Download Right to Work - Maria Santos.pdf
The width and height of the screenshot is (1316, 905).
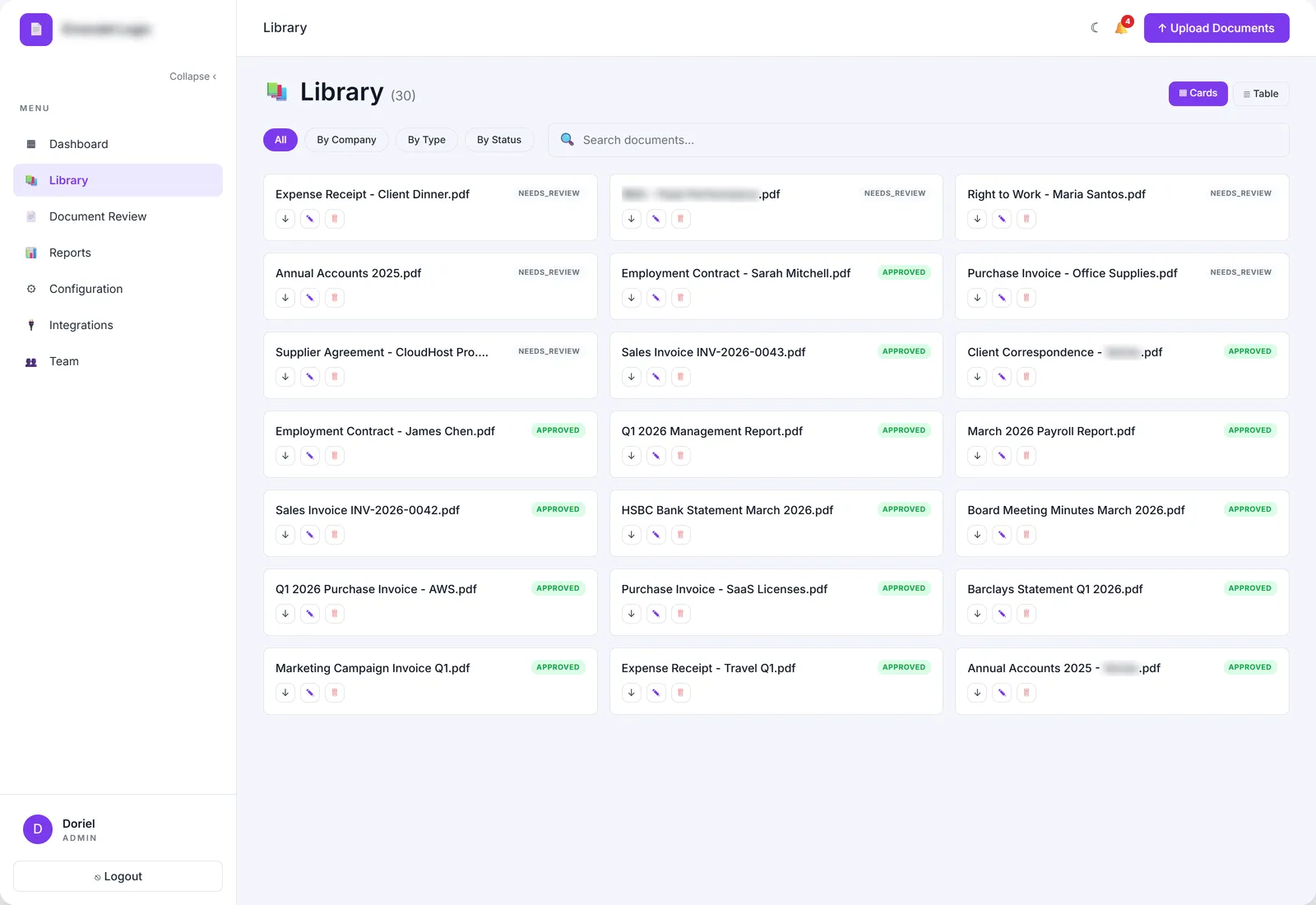pos(977,219)
